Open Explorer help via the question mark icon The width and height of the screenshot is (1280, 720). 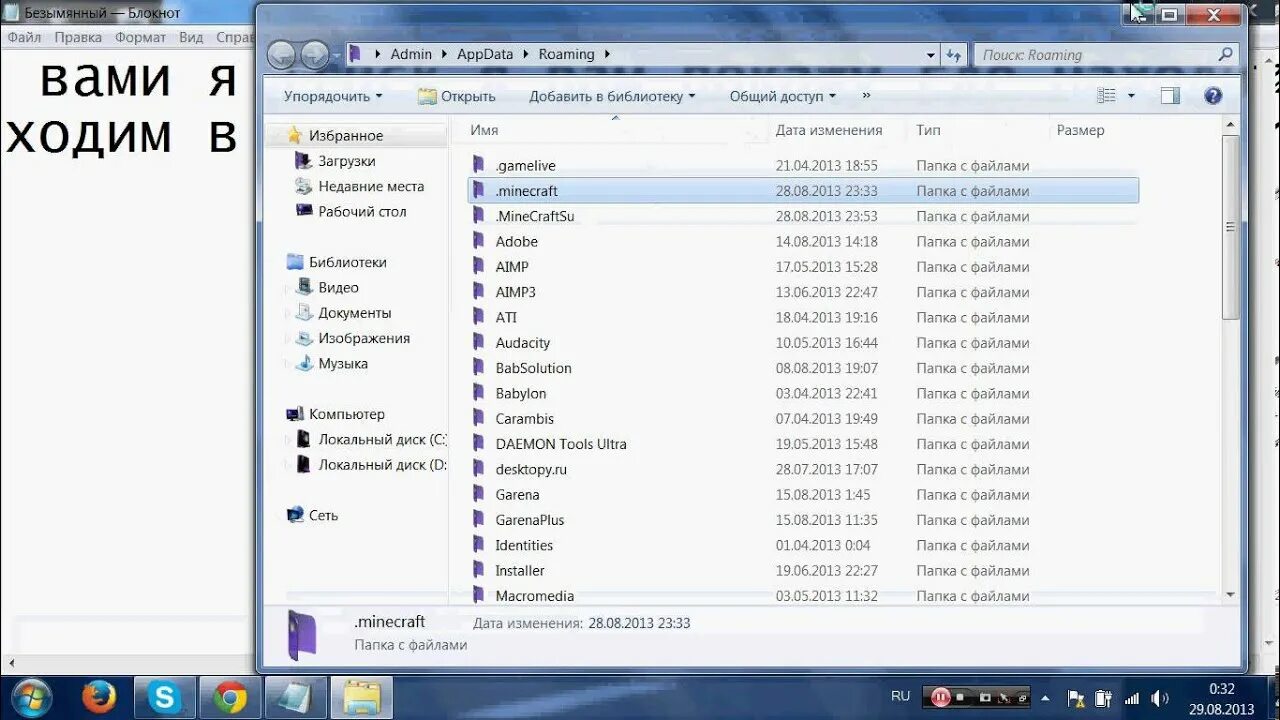[1213, 96]
